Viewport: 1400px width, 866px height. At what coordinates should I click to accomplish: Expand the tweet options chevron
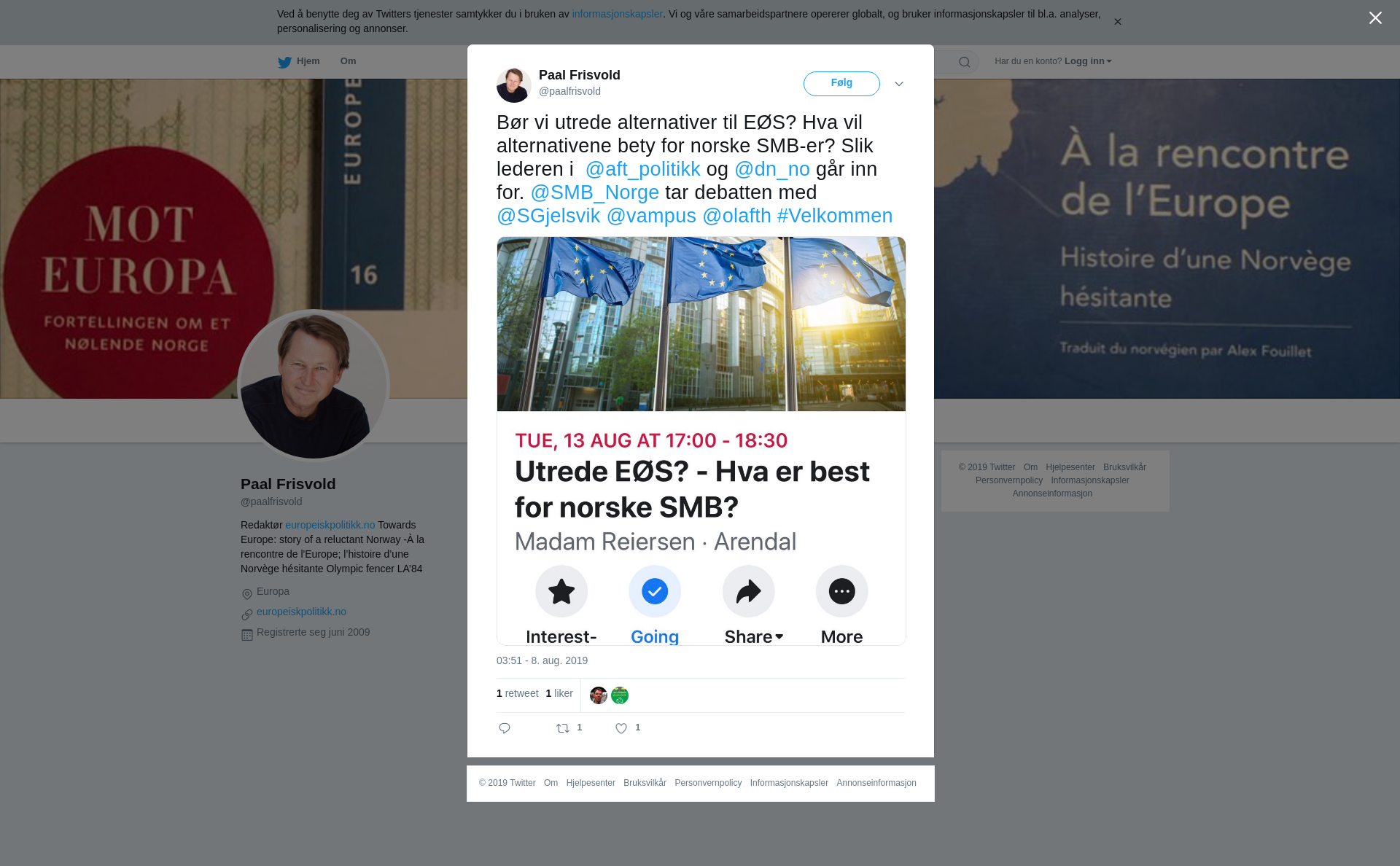point(899,84)
